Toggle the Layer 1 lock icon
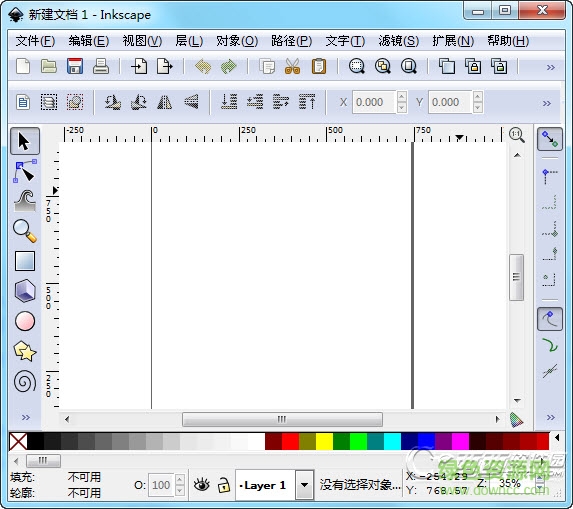The image size is (573, 509). click(224, 485)
